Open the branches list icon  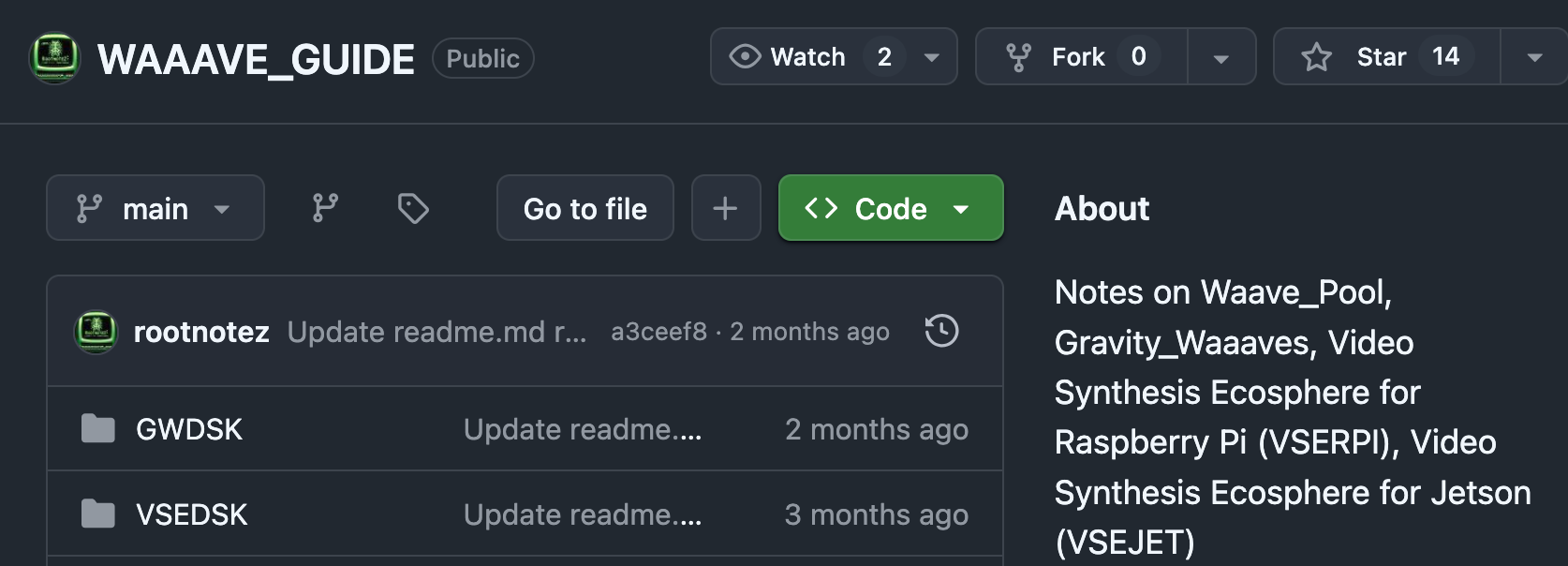click(x=325, y=208)
